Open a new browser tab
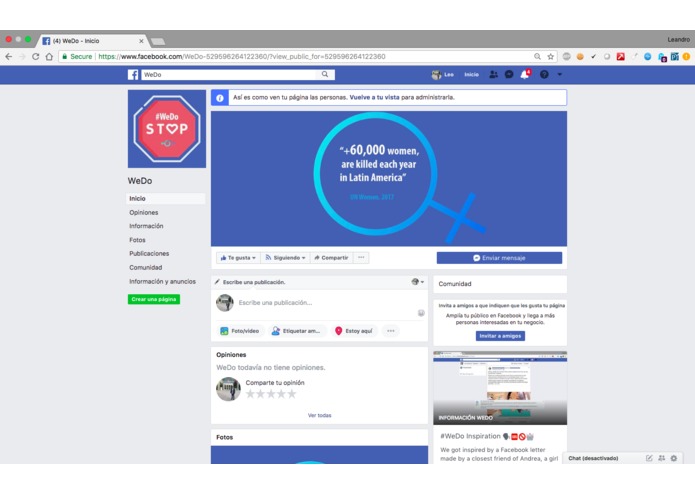Screen dimensions: 695x494 158,42
